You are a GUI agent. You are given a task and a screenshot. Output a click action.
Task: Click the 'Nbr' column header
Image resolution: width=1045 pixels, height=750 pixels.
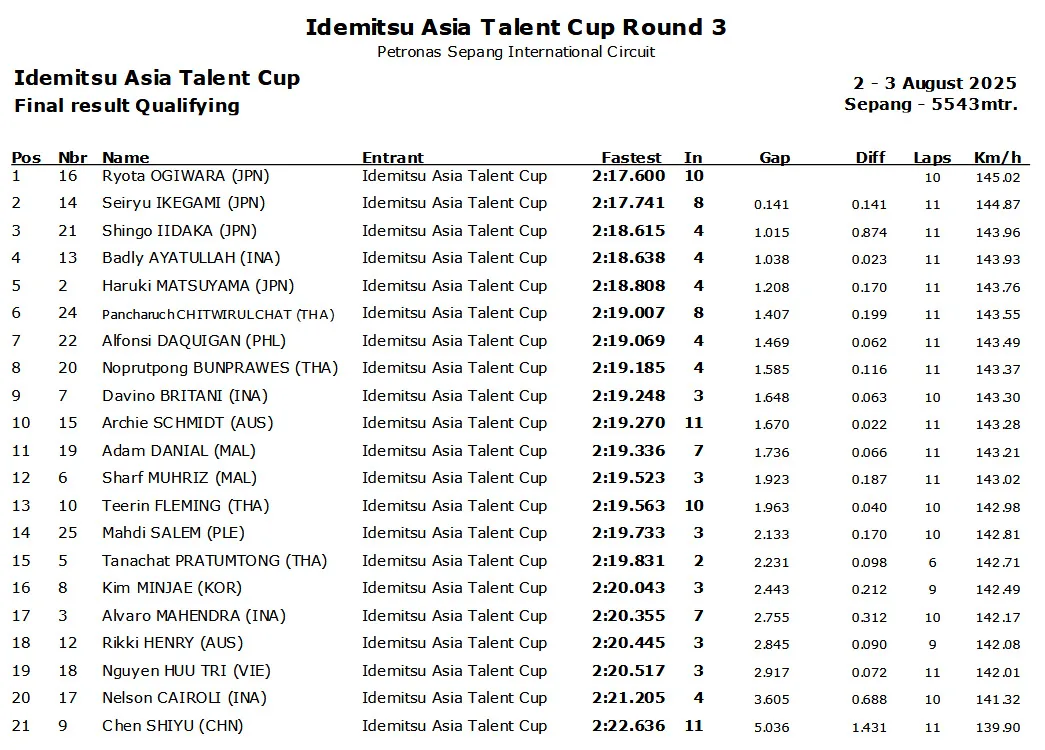point(73,157)
